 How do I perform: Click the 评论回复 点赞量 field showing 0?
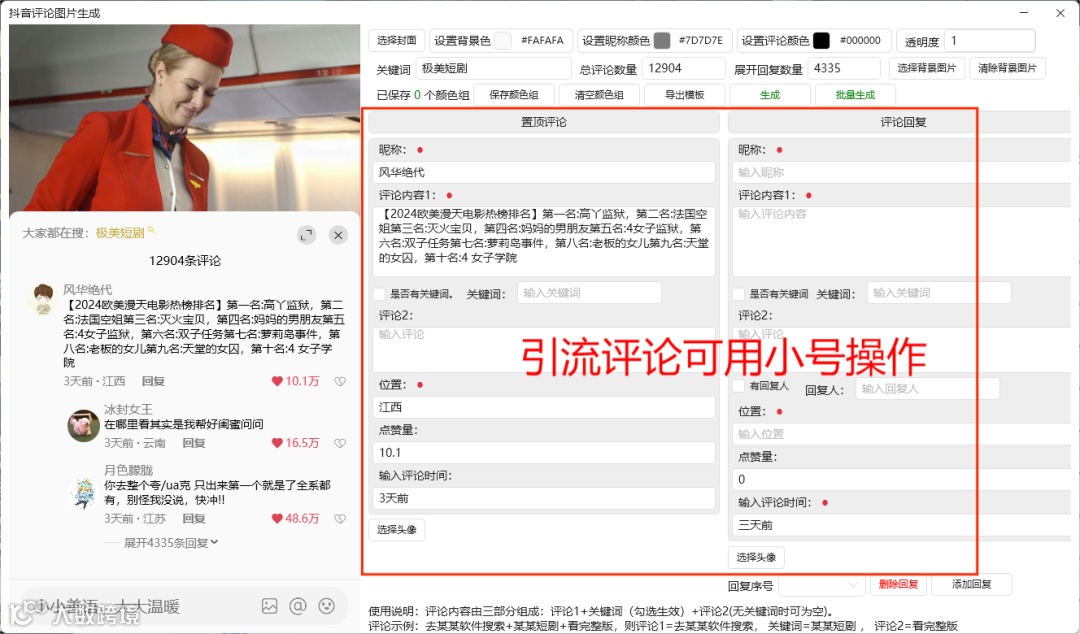[x=902, y=480]
